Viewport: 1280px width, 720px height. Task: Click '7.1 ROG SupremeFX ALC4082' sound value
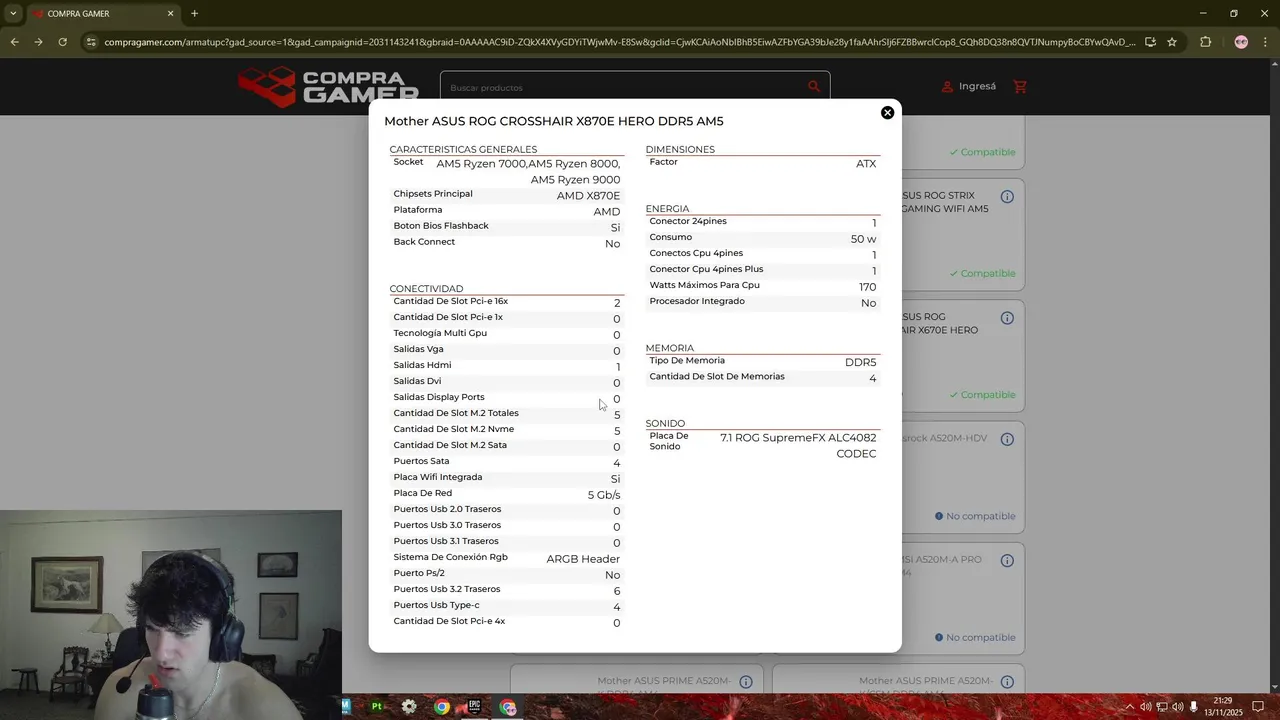(x=798, y=438)
